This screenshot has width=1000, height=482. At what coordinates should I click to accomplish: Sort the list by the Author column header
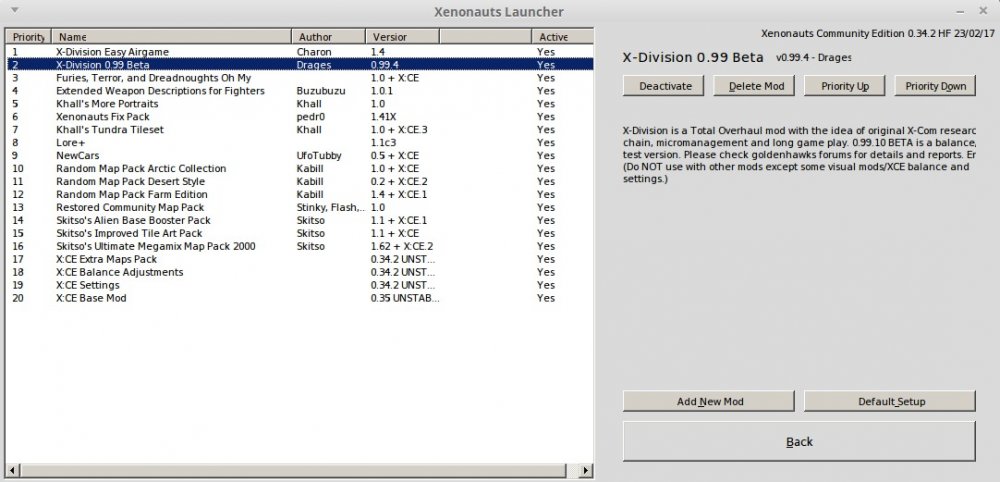[x=328, y=37]
